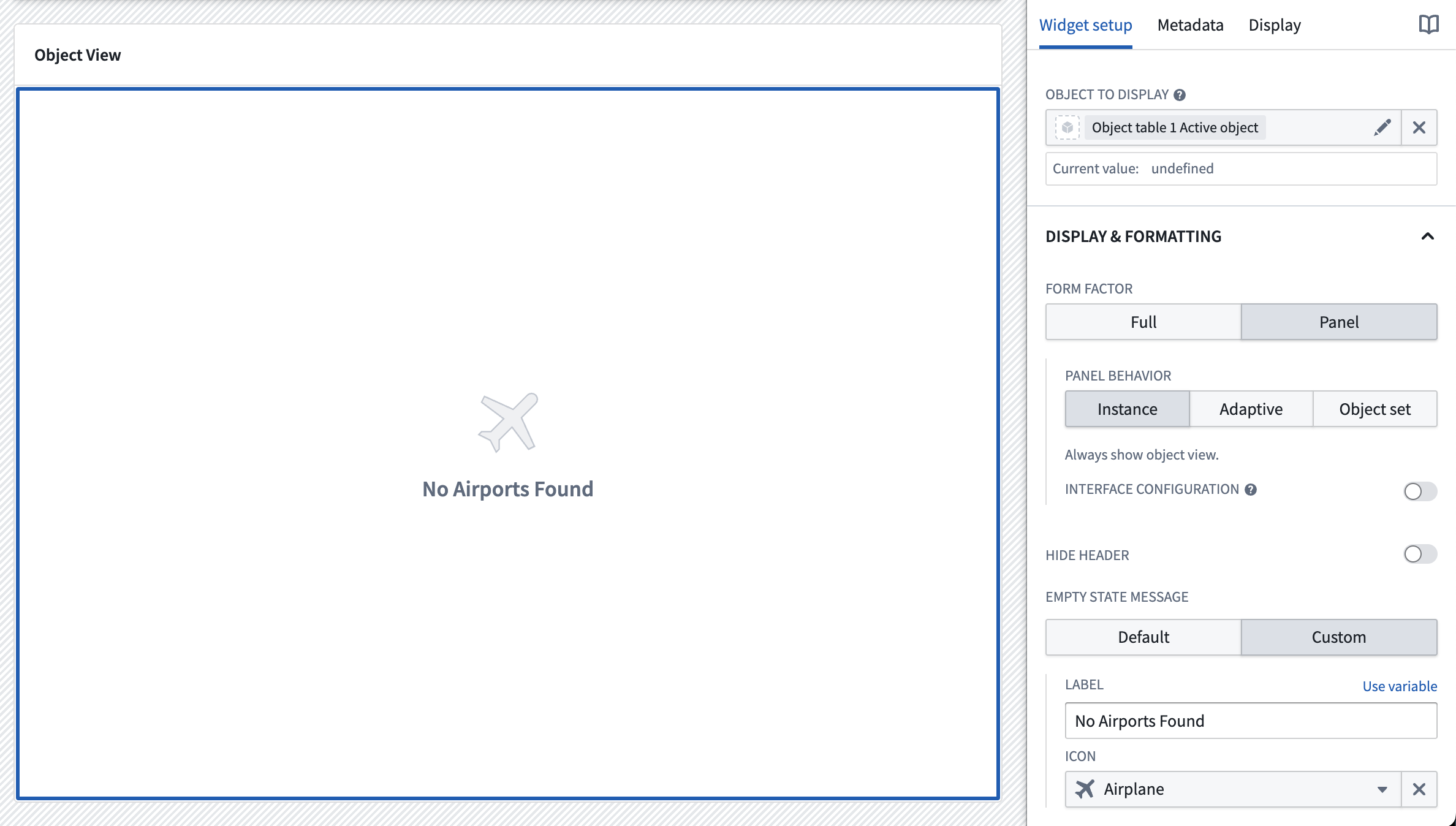Open the documentation book icon
The height and width of the screenshot is (826, 1456).
1428,24
